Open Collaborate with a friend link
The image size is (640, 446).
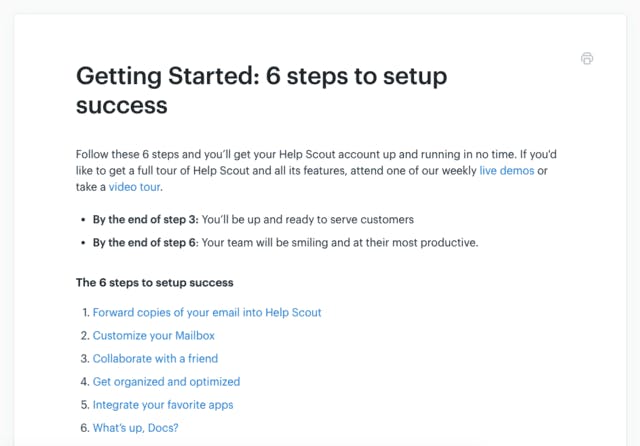coord(155,359)
